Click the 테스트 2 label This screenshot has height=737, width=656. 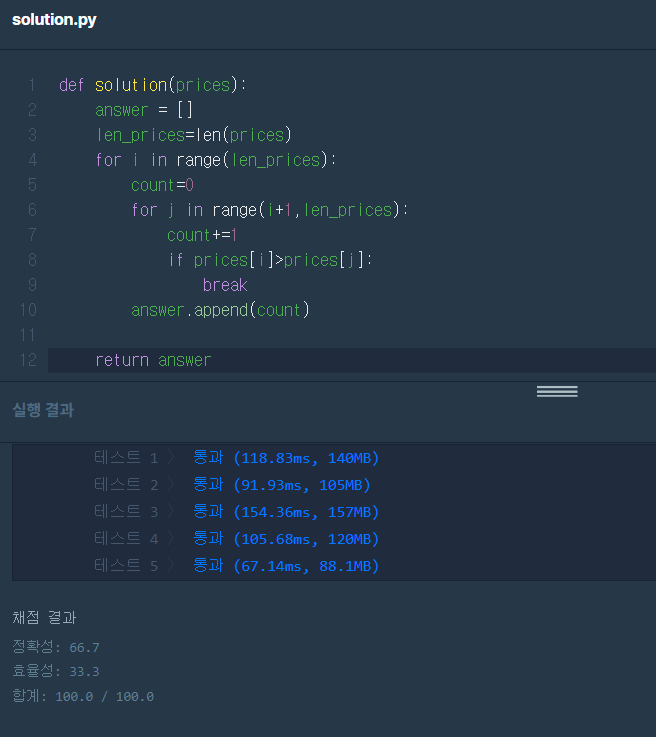(126, 485)
